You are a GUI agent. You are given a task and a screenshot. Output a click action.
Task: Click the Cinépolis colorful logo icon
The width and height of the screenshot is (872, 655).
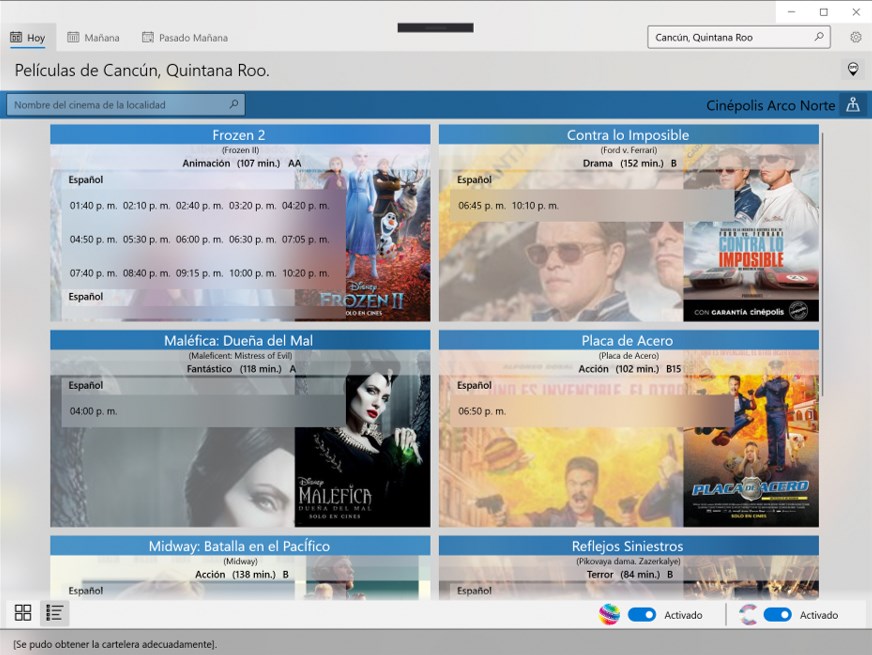coord(609,614)
